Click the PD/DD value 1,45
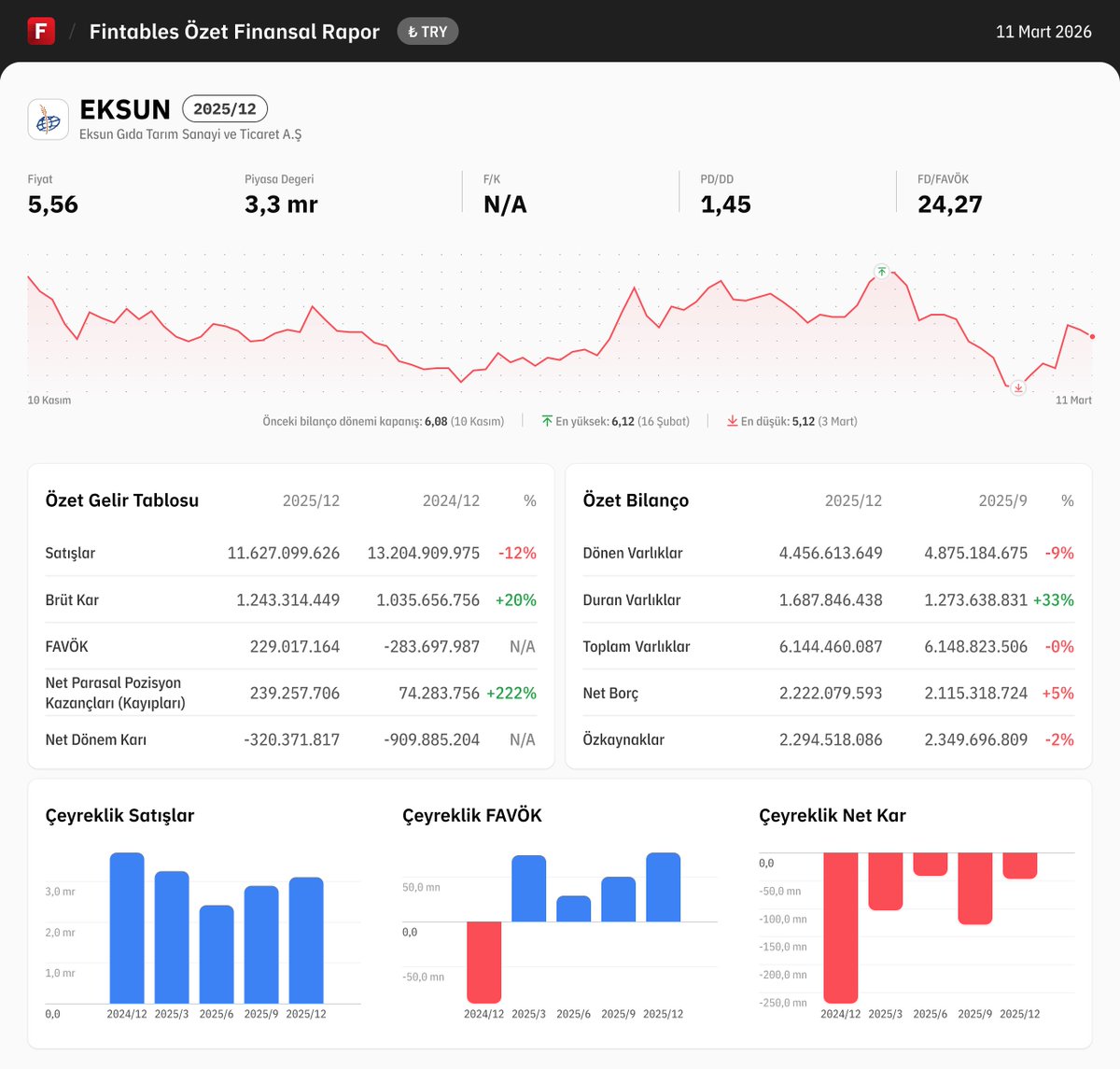This screenshot has width=1120, height=1069. pyautogui.click(x=726, y=204)
